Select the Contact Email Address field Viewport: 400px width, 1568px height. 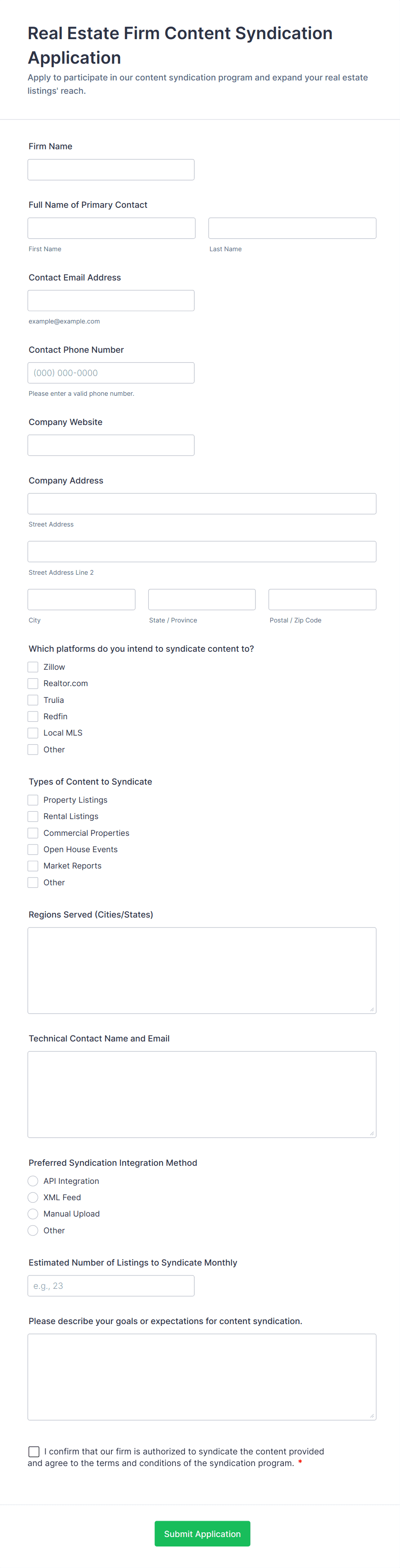click(x=111, y=301)
